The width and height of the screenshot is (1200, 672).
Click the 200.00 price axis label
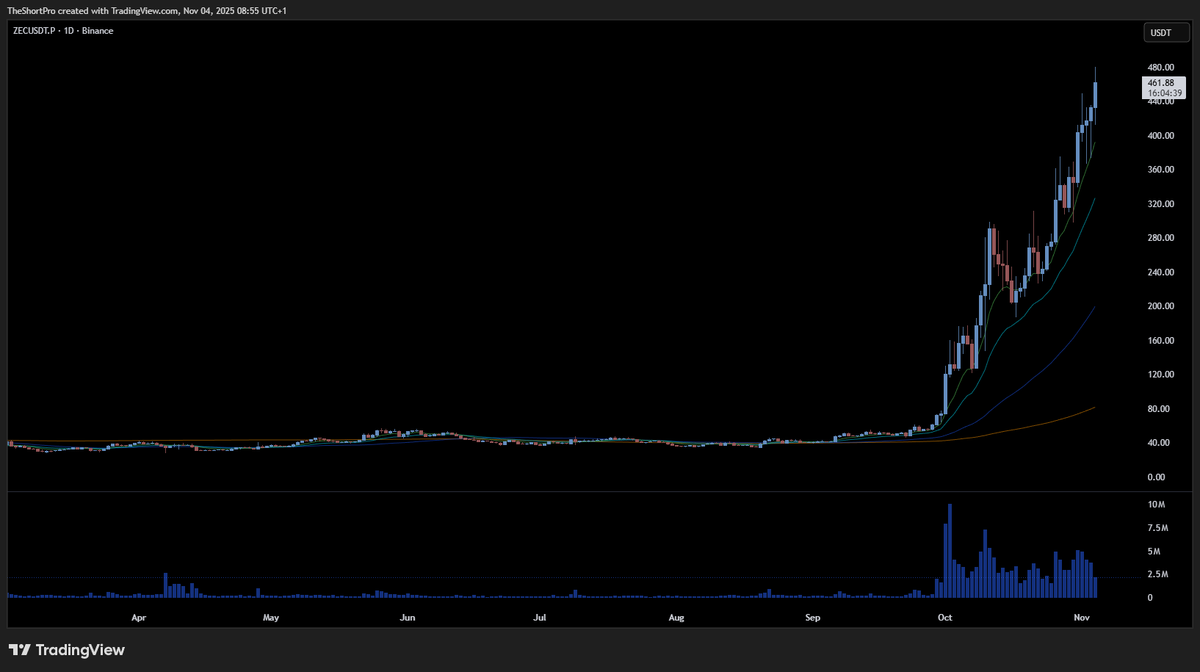pos(1160,307)
